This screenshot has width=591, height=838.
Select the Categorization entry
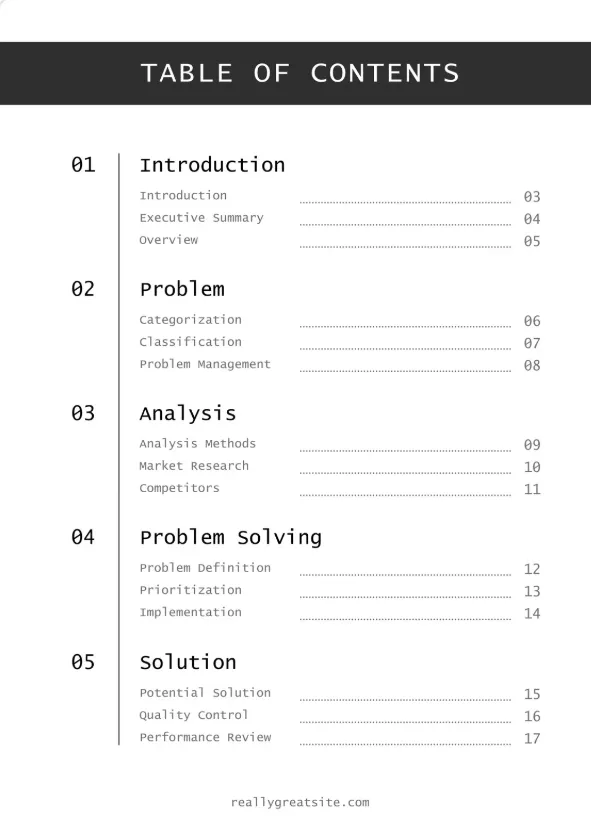pyautogui.click(x=191, y=320)
